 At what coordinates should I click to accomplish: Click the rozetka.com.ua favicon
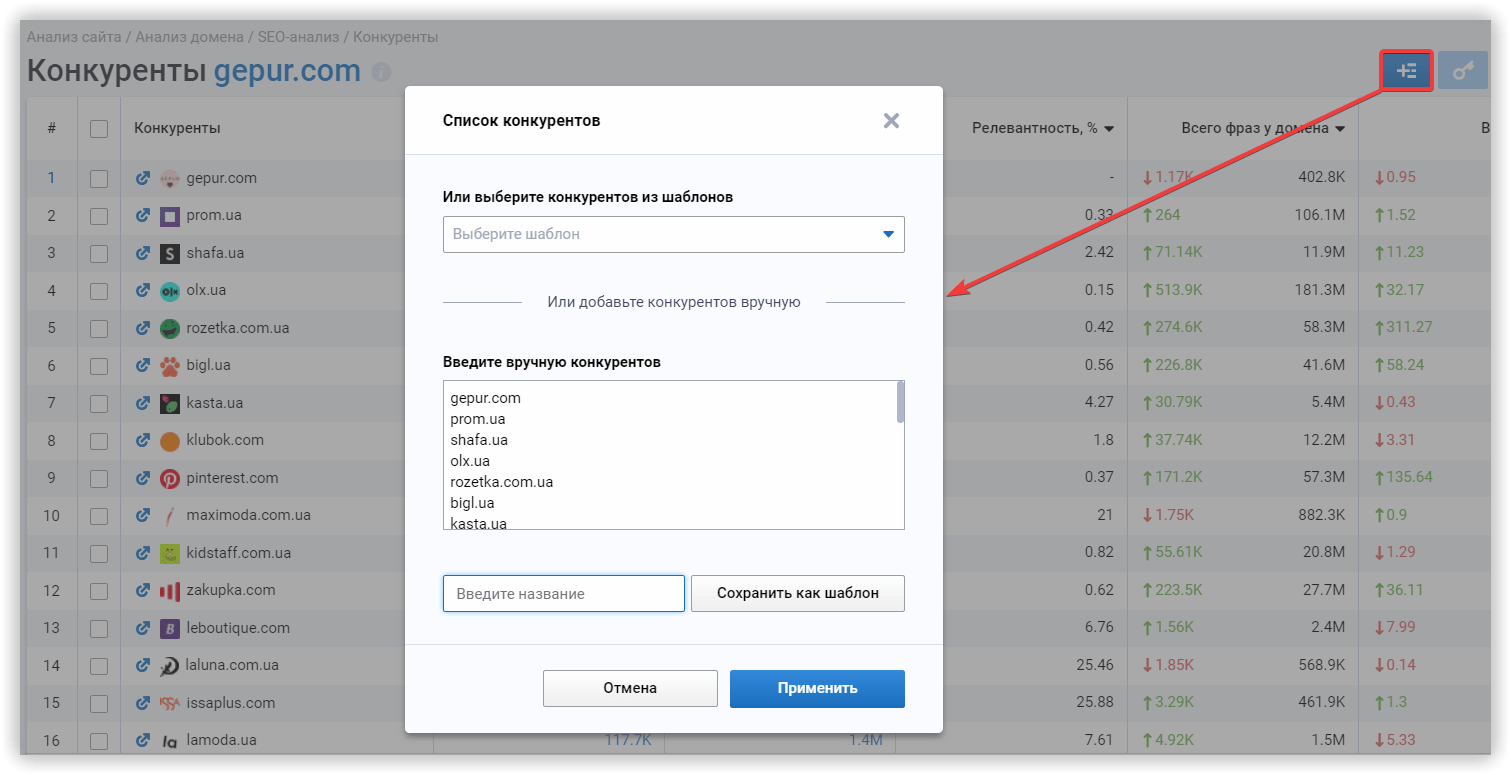click(170, 329)
